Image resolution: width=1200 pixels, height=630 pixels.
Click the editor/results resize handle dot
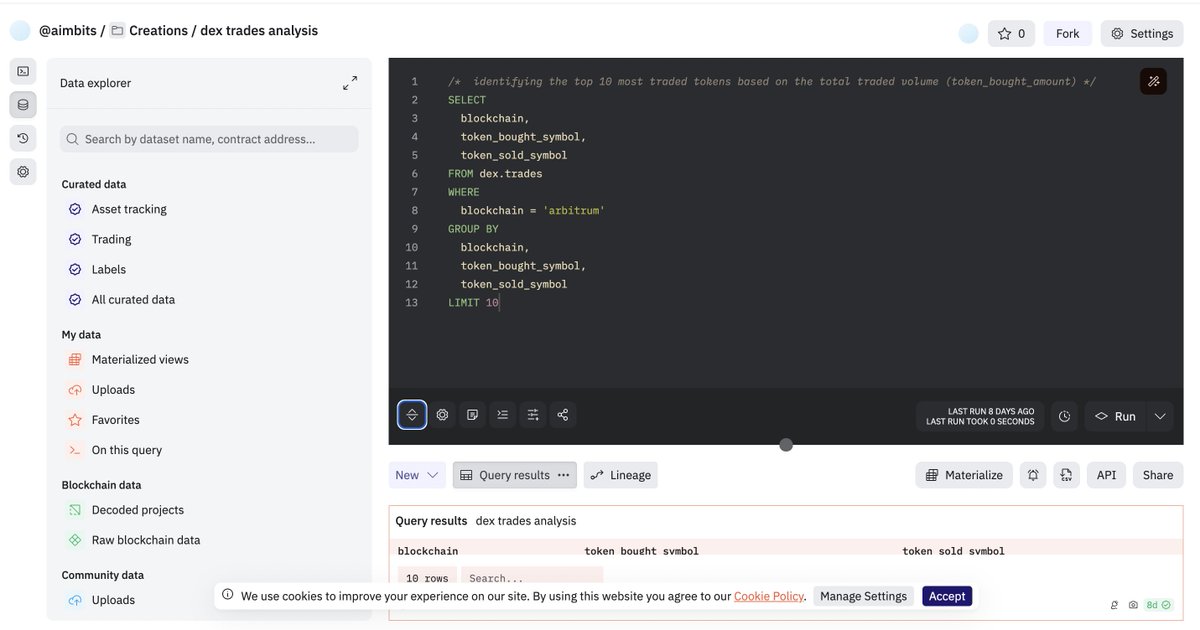pyautogui.click(x=786, y=445)
